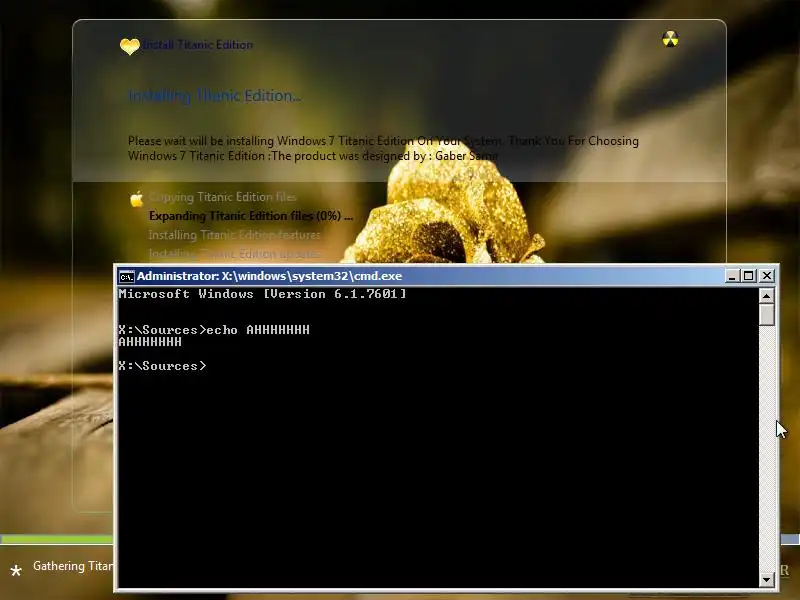This screenshot has height=600, width=800.
Task: Click 'Installing Titanic Edition features' step
Action: (234, 235)
